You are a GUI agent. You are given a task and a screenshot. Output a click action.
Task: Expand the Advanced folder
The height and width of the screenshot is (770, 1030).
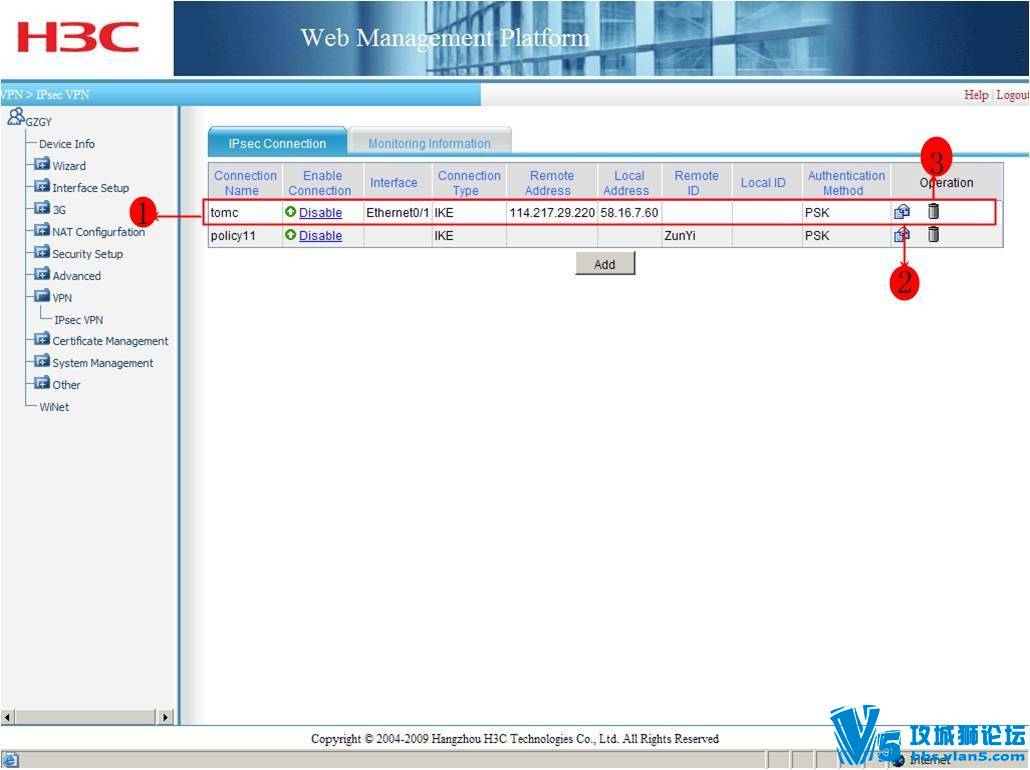(x=41, y=274)
